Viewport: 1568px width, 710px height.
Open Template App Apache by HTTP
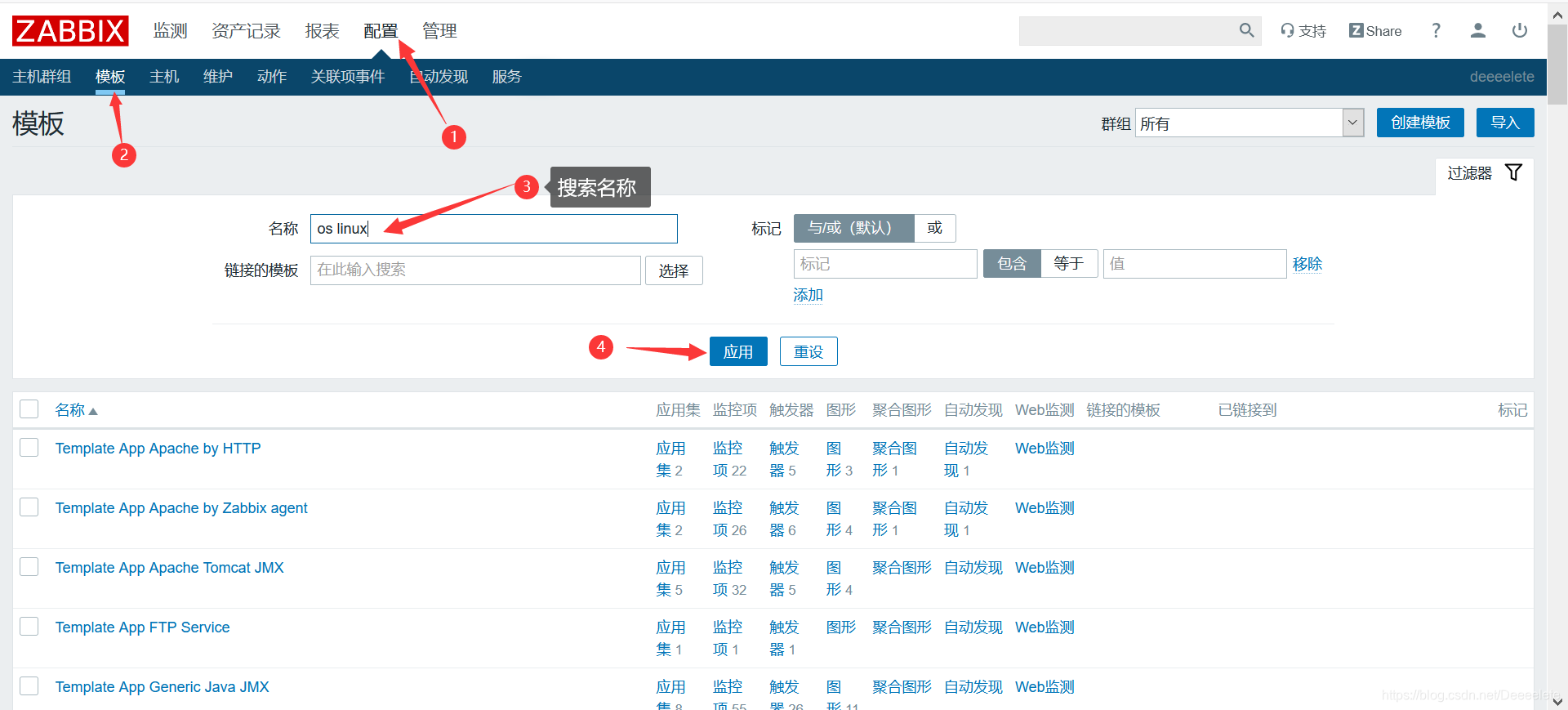tap(158, 449)
